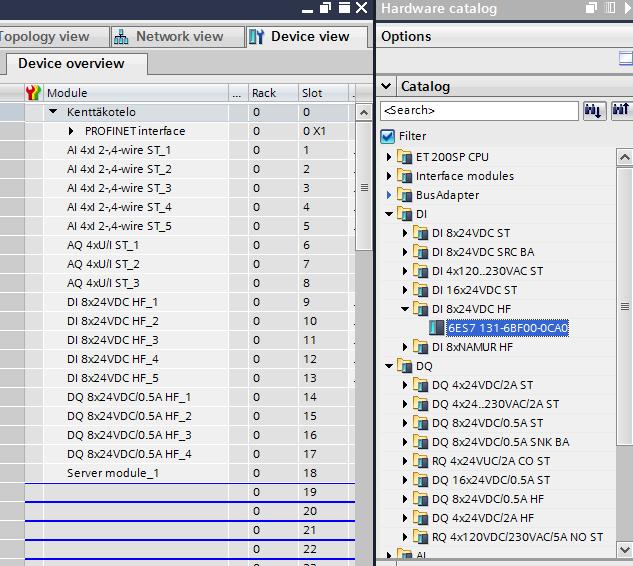Select the Device overview tab
The width and height of the screenshot is (633, 566).
[77, 63]
